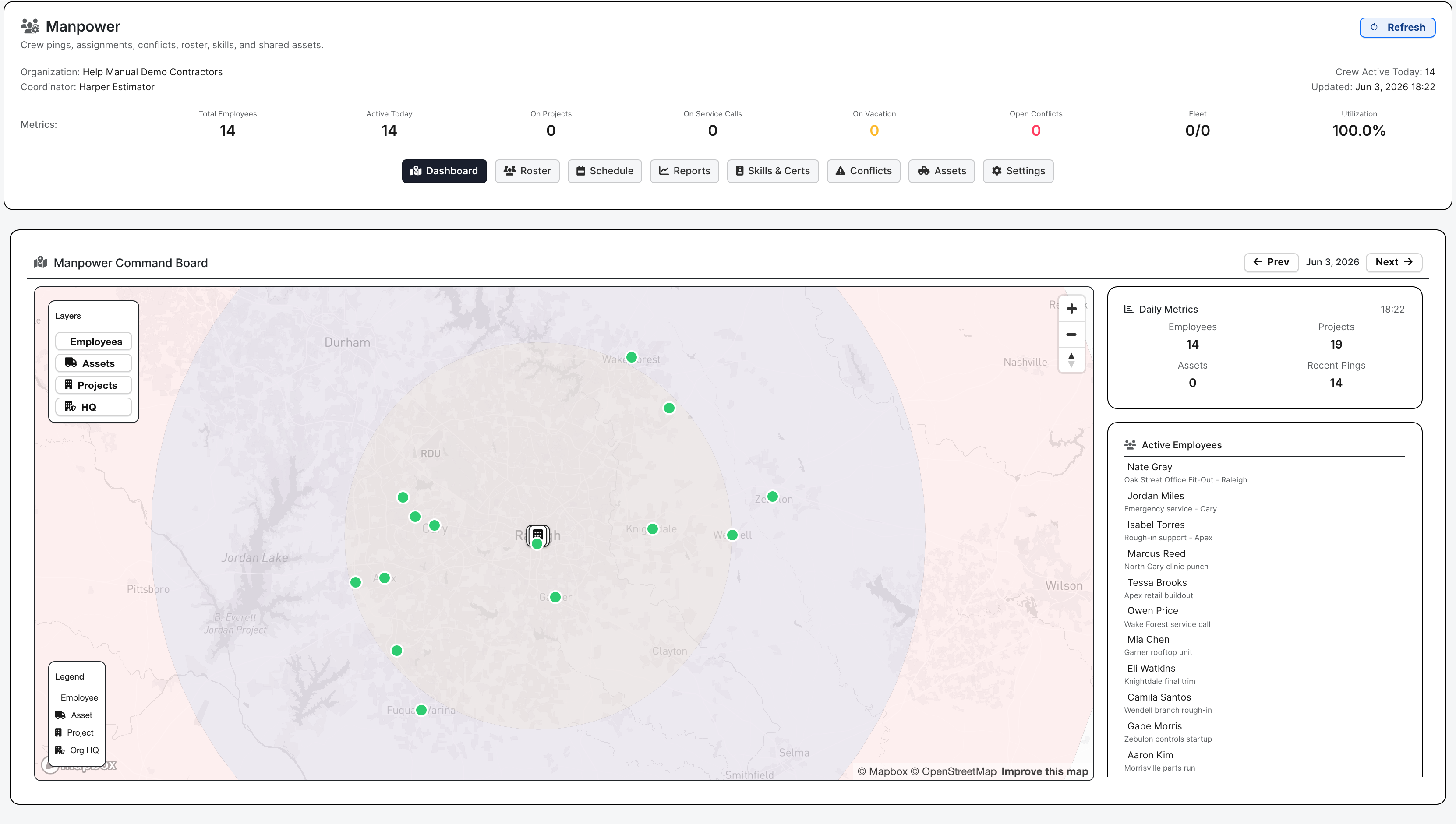Open the Roster tab
1456x824 pixels.
click(x=527, y=171)
